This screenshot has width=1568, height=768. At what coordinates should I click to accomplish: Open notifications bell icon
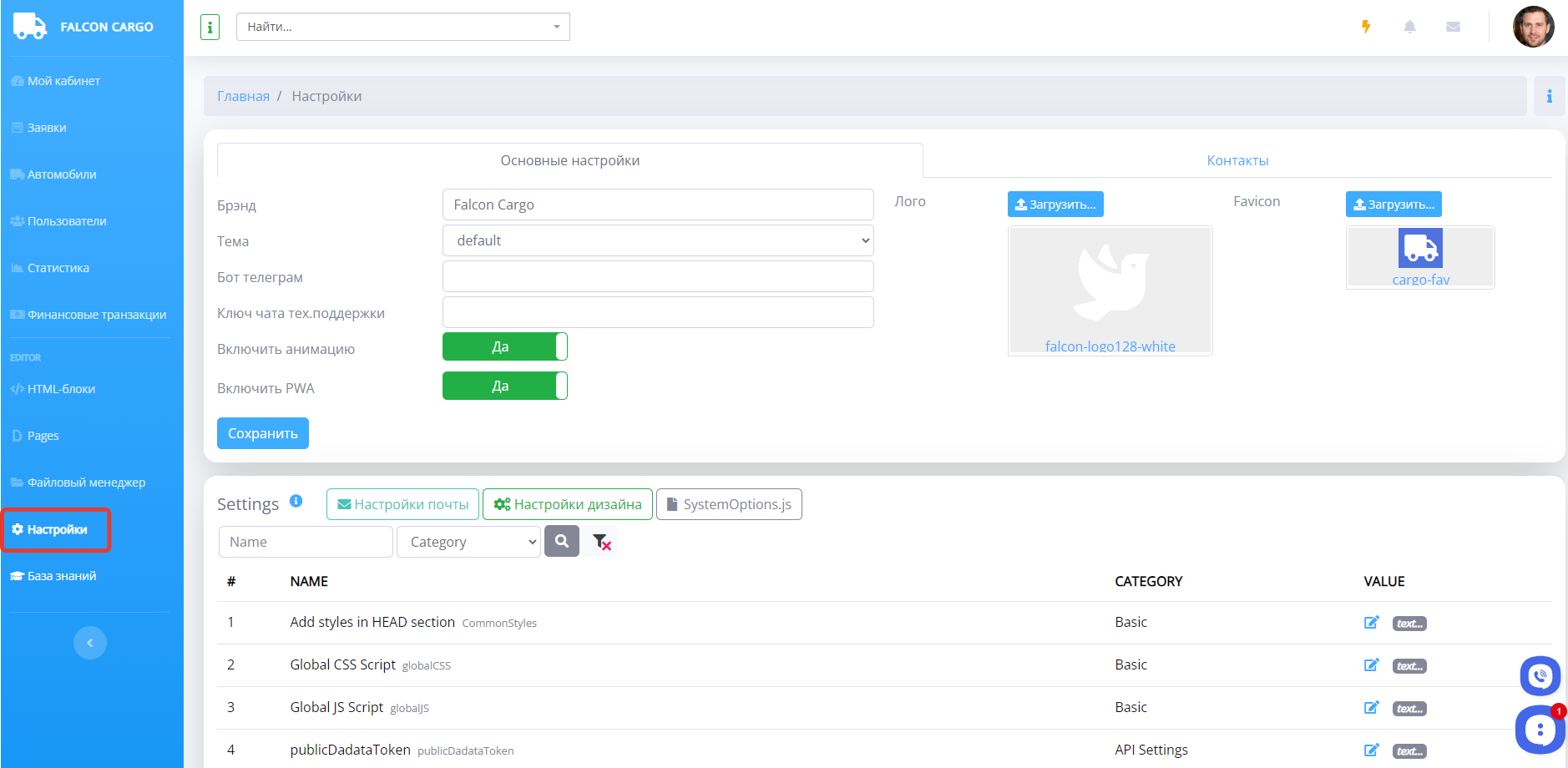coord(1409,27)
